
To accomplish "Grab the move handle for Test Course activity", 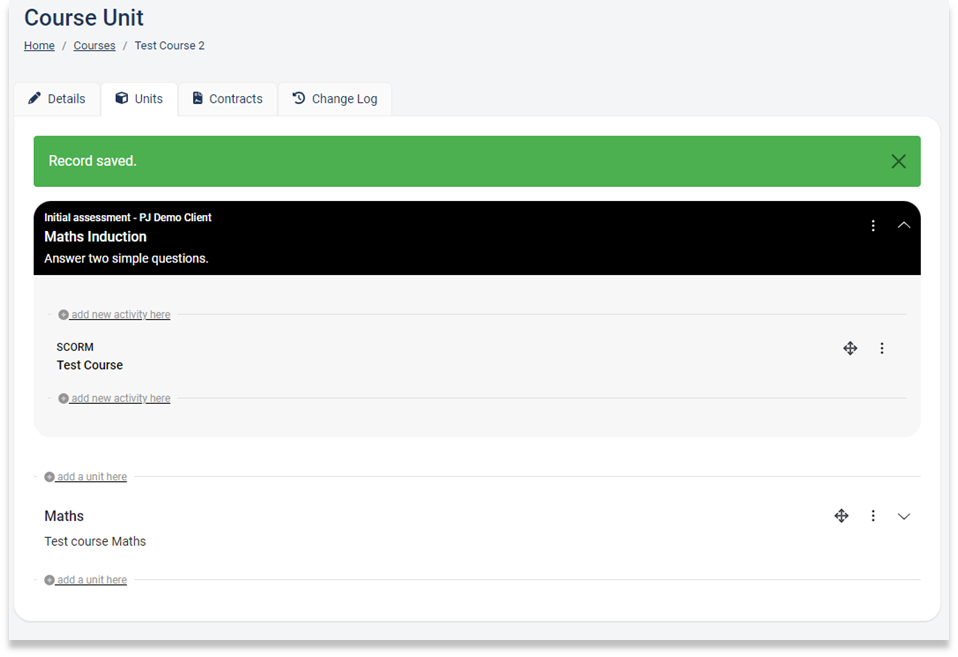I will [850, 348].
